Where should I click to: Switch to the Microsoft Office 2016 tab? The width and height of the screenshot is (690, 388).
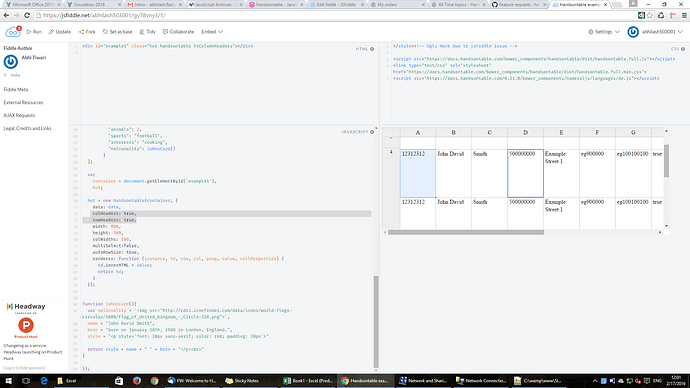tap(32, 4)
